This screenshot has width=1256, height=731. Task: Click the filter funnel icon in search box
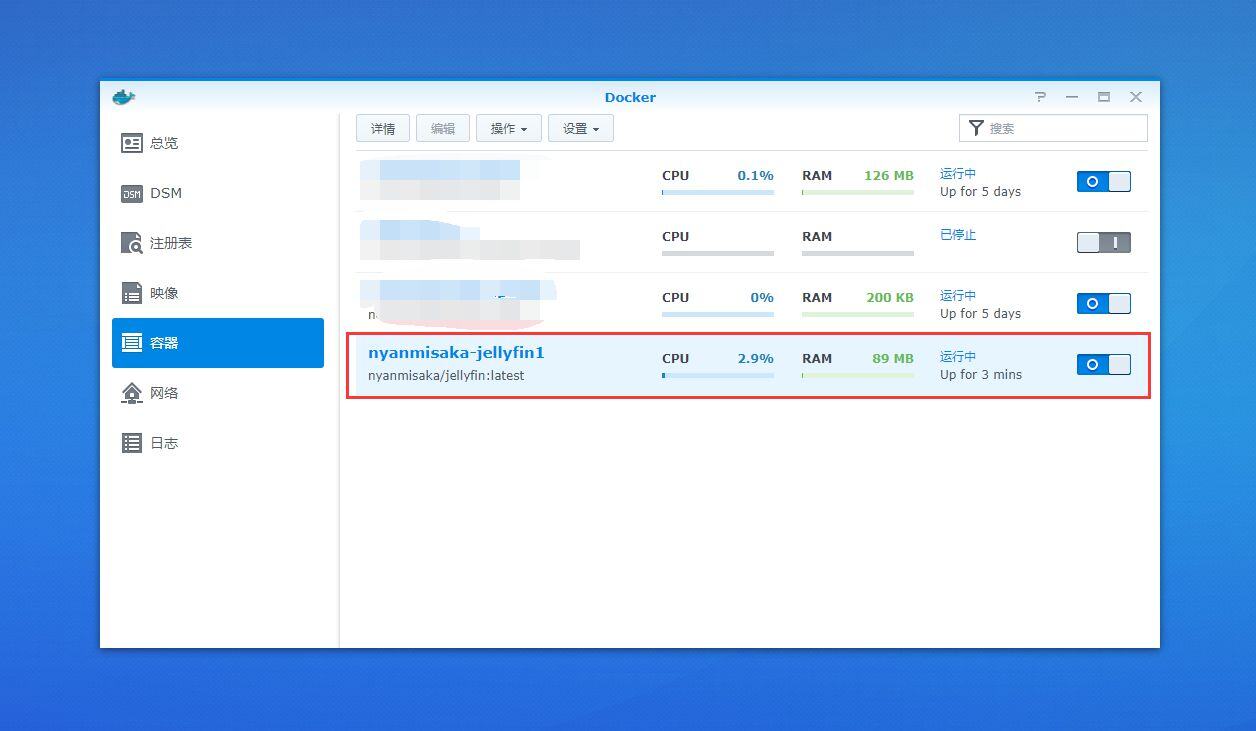976,128
